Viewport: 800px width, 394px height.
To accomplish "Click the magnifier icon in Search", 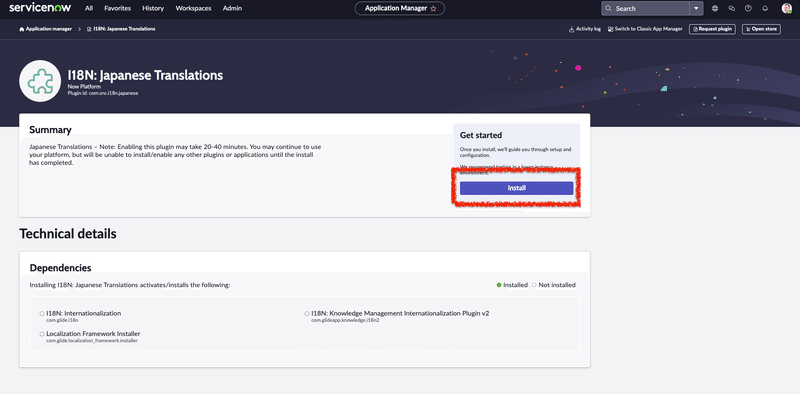I will [x=609, y=8].
